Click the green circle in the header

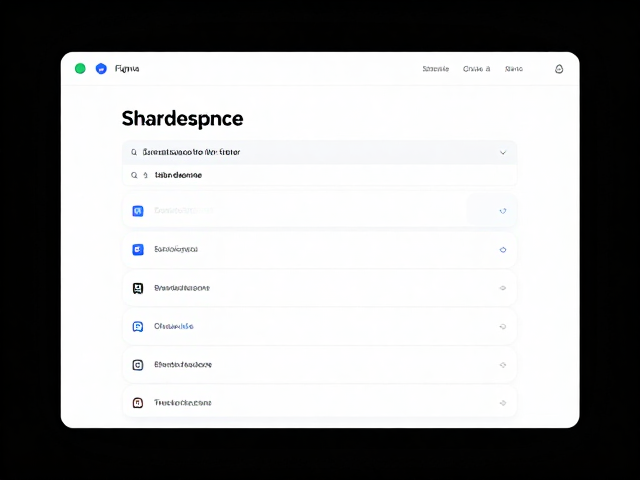point(80,69)
